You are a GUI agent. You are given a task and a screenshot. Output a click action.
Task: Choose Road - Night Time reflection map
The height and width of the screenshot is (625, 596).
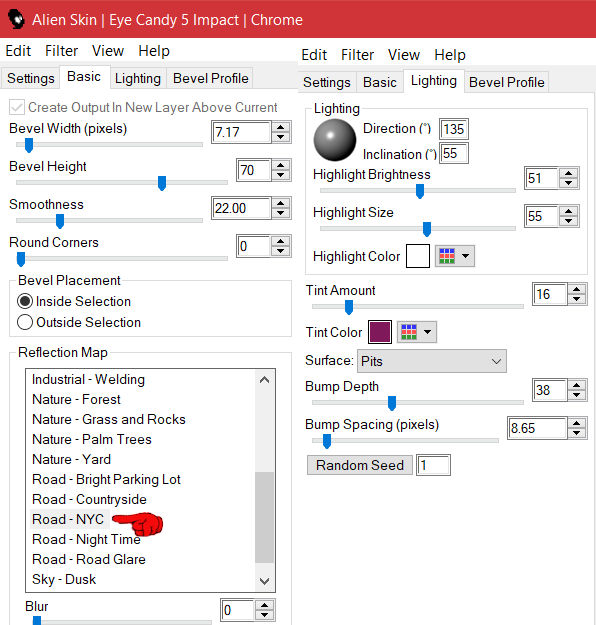pyautogui.click(x=87, y=539)
